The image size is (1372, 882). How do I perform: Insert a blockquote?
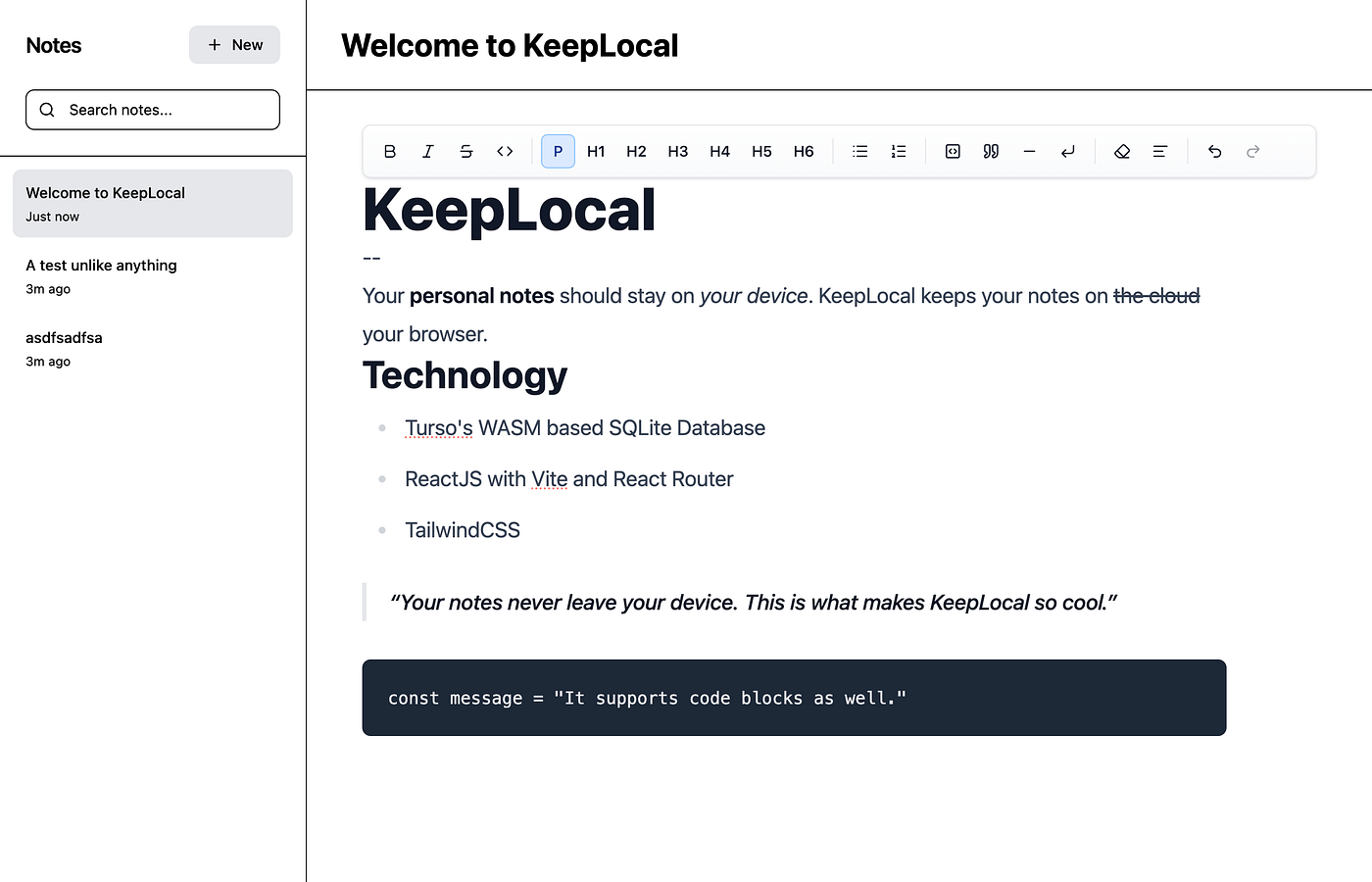991,151
